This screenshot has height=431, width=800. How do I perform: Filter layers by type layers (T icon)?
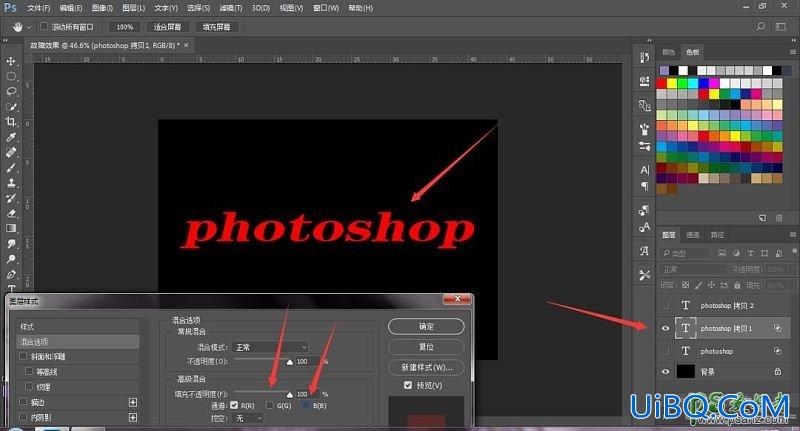[751, 253]
